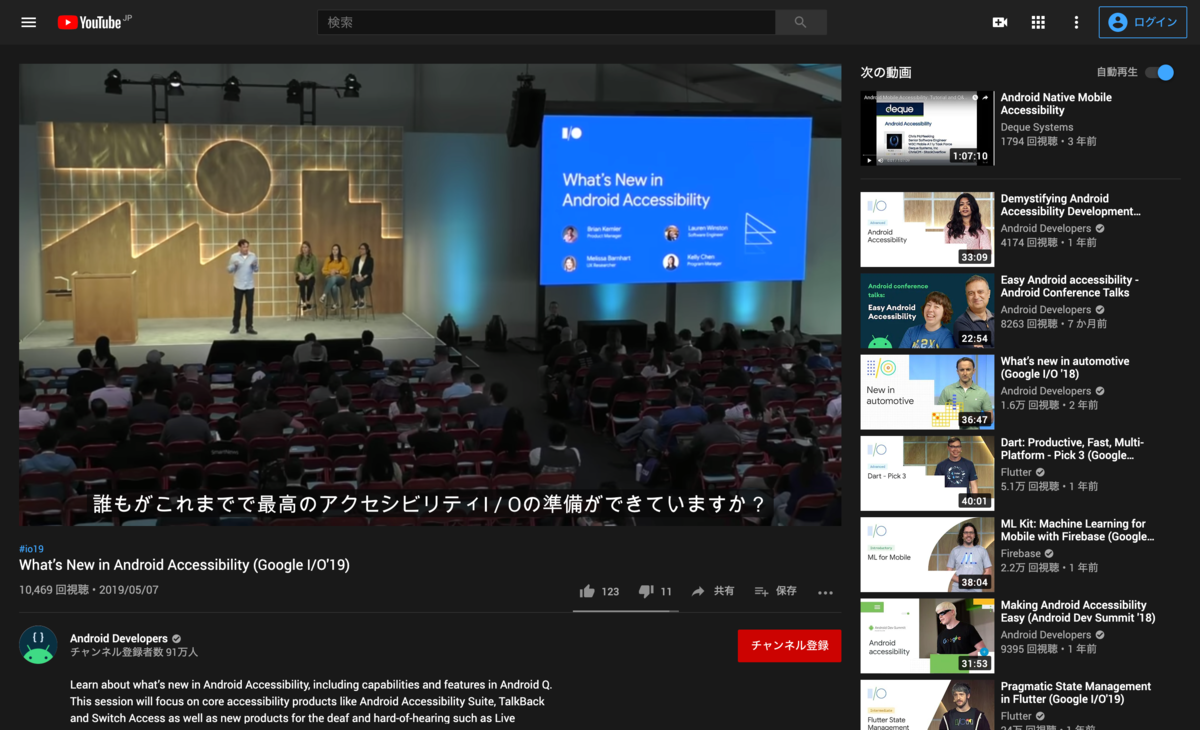1200x730 pixels.
Task: Open the Android Developers channel name link
Action: [119, 638]
